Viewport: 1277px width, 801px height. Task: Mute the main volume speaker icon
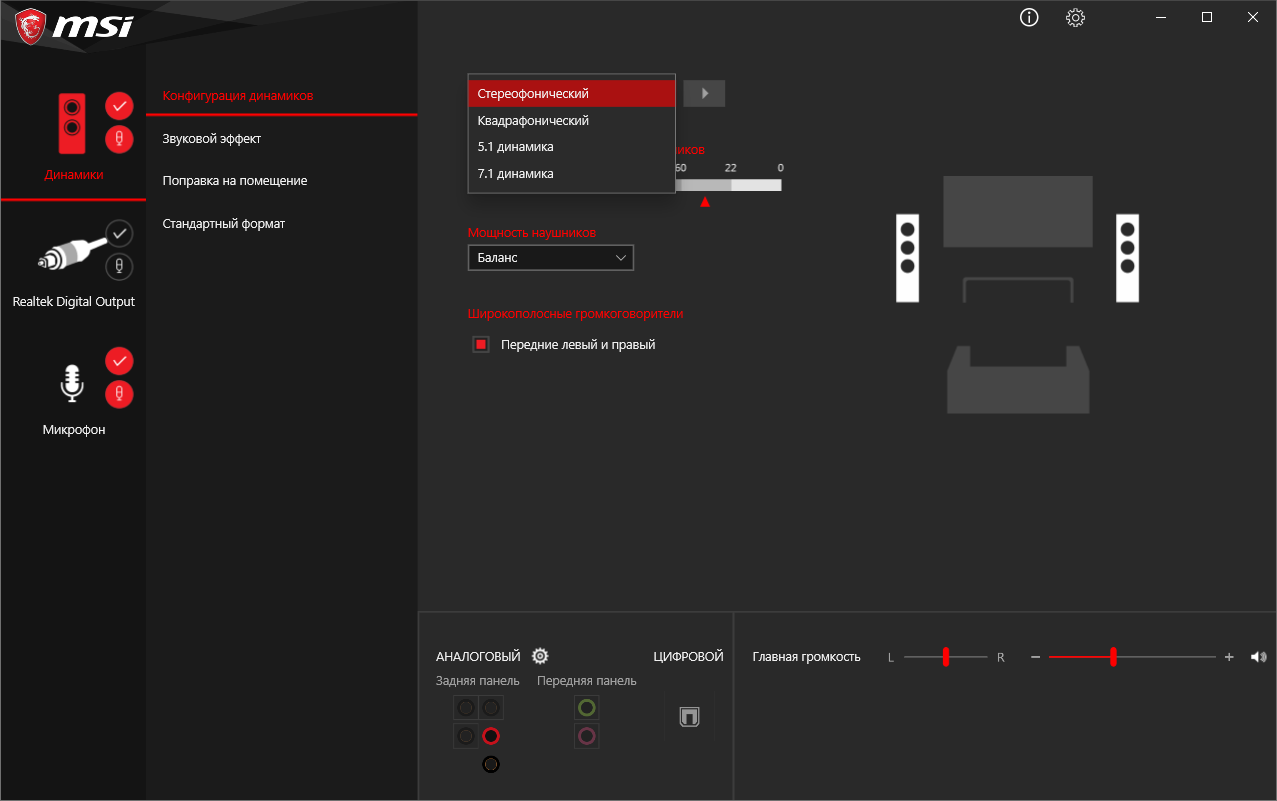point(1258,657)
